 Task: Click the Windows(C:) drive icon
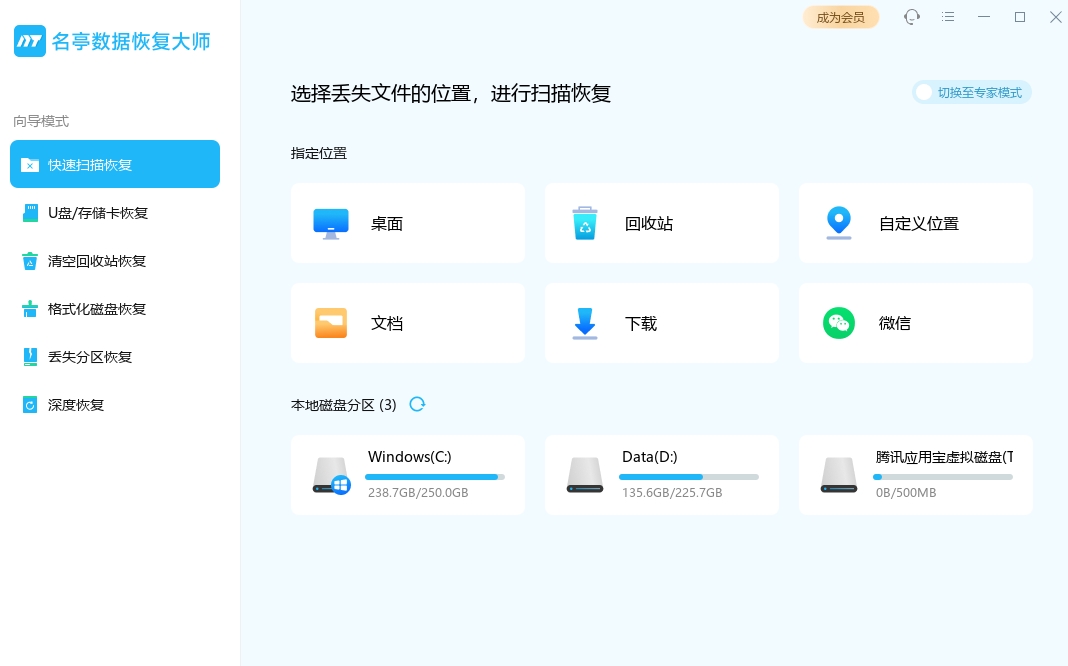[x=331, y=475]
